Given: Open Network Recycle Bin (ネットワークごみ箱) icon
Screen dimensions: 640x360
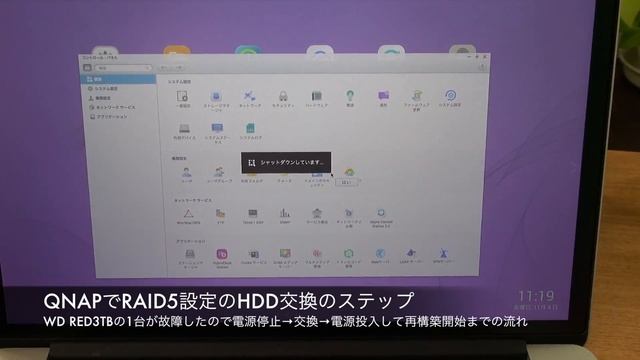Looking at the screenshot, I should click(349, 213).
